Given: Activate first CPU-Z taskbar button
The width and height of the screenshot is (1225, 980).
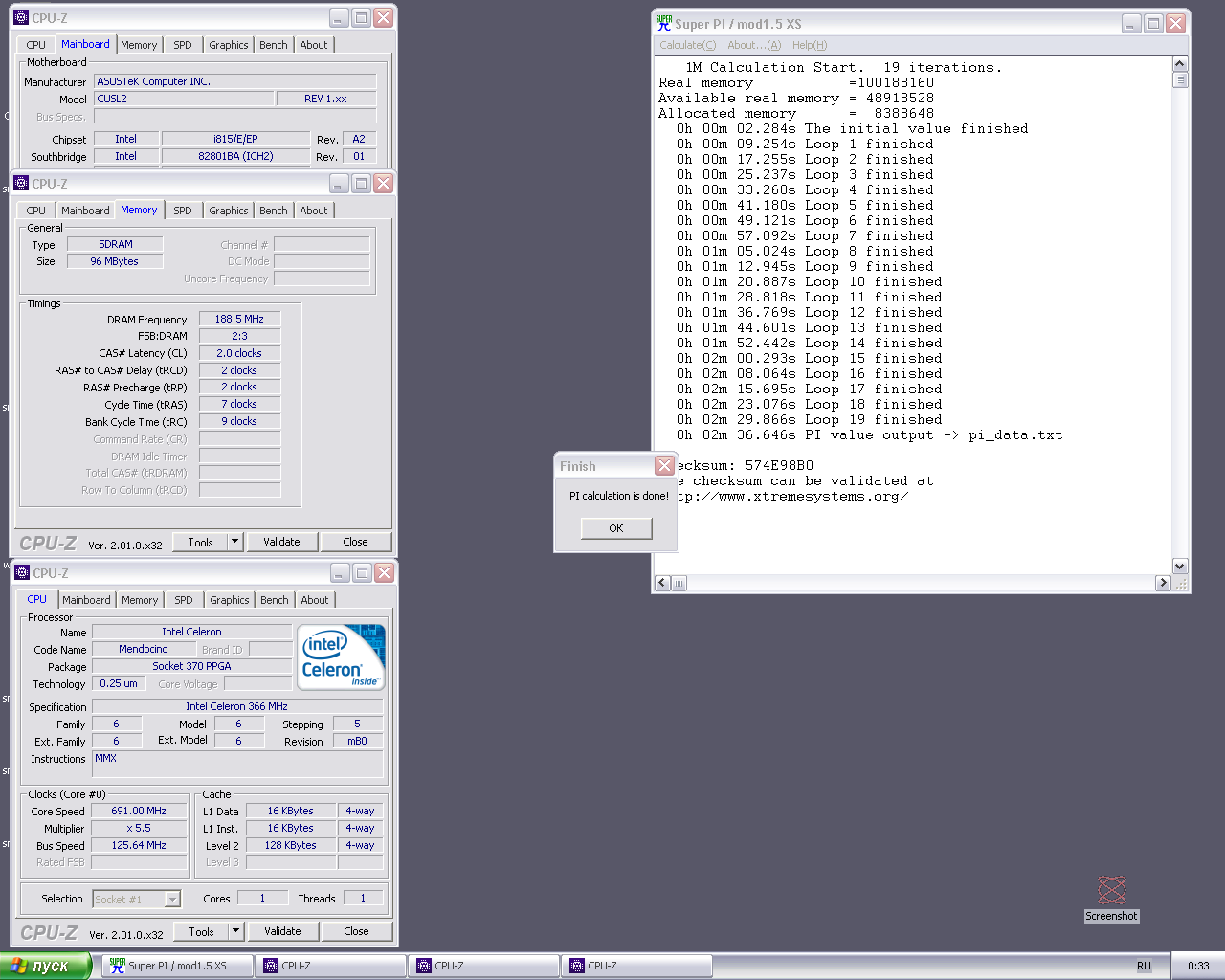Looking at the screenshot, I should 330,966.
